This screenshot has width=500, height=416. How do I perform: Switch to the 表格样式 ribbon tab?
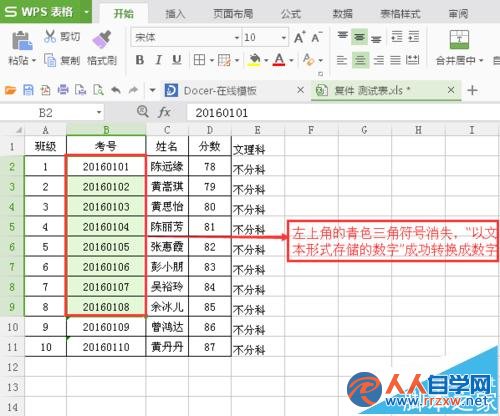(400, 14)
